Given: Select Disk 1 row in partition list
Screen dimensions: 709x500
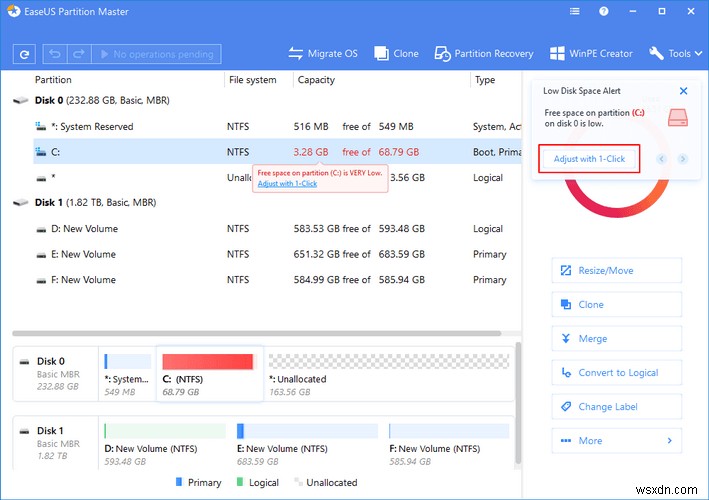Looking at the screenshot, I should 267,203.
